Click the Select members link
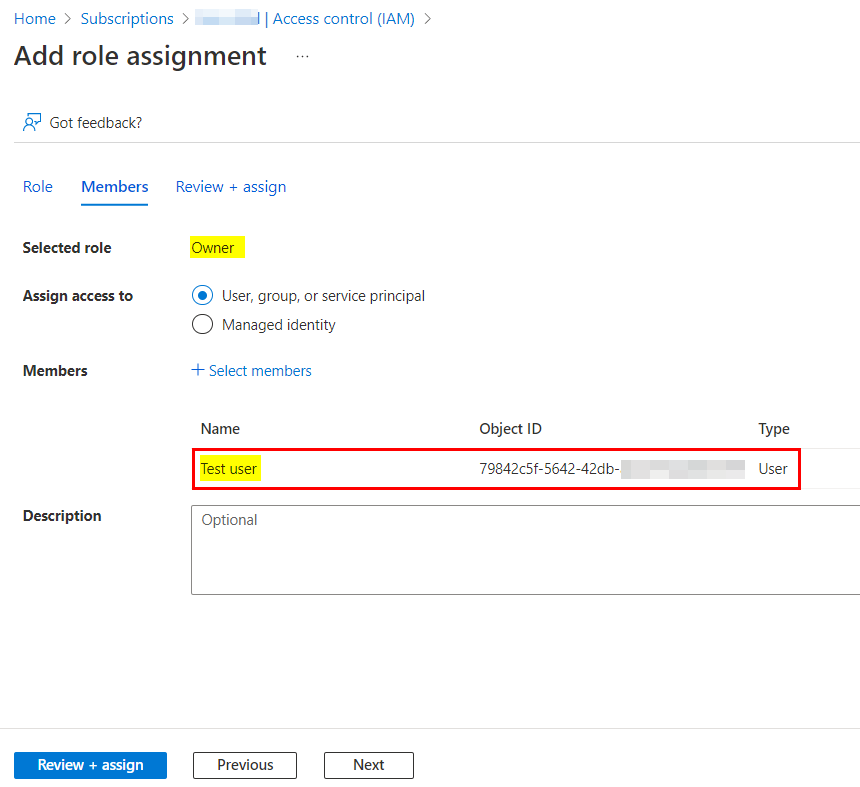 click(260, 371)
